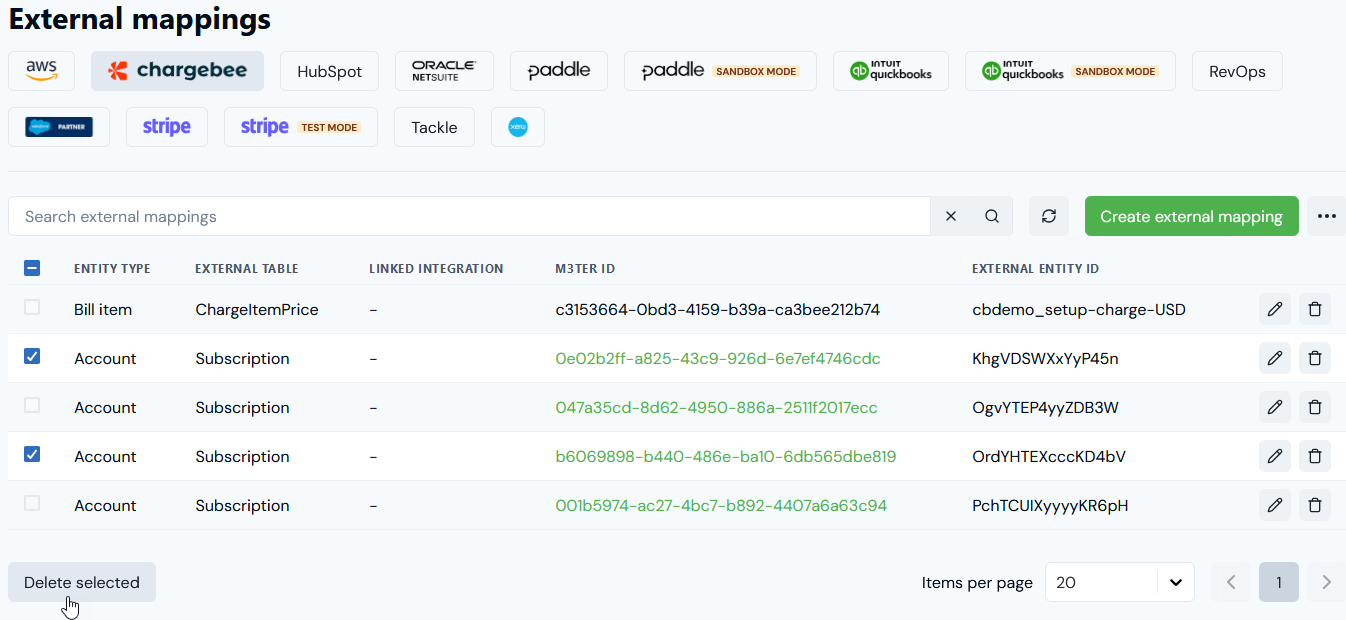Delete the cbdemo_setup-charge-USD mapping

tap(1315, 309)
